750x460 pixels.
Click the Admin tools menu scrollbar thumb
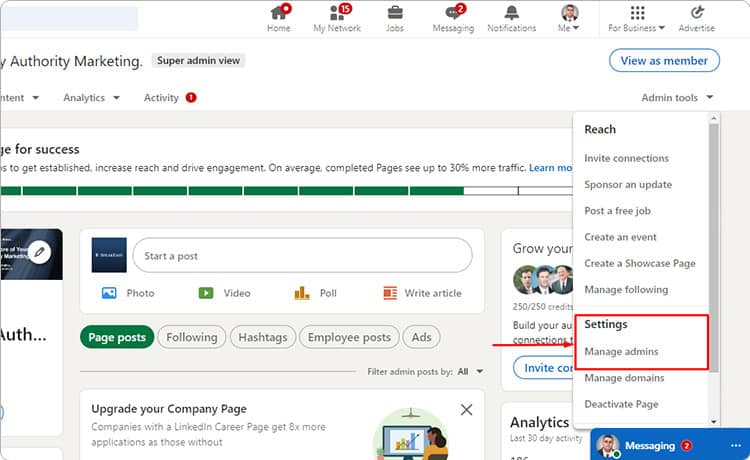point(714,247)
